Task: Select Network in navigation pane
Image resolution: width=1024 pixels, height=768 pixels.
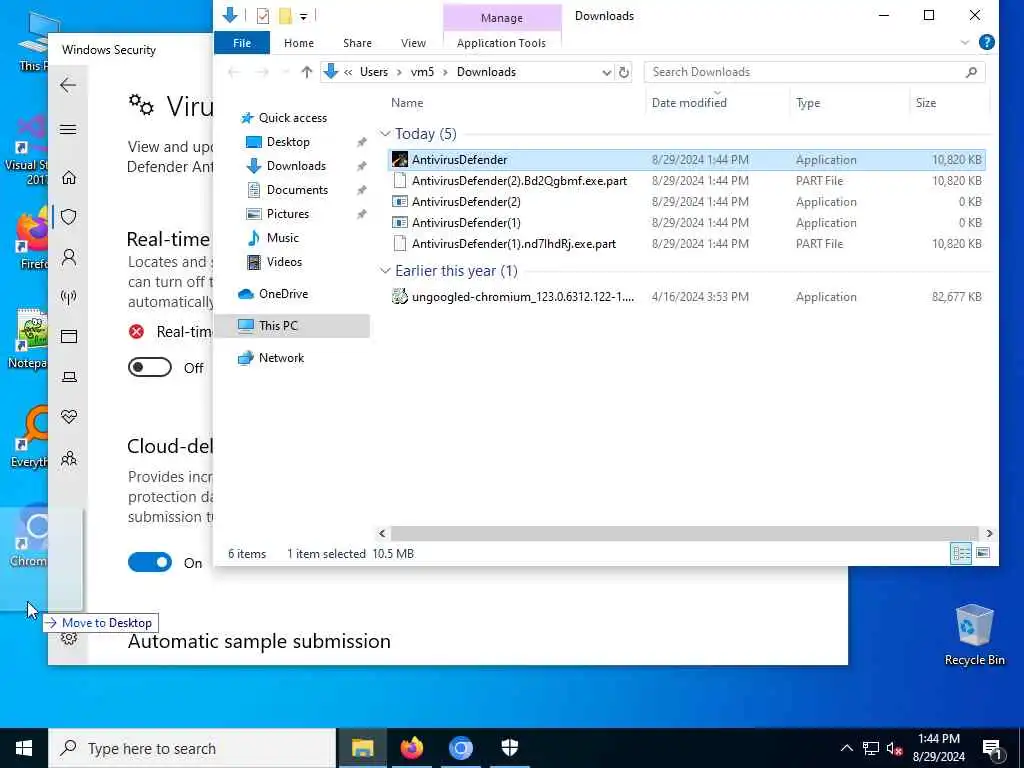Action: pos(281,358)
